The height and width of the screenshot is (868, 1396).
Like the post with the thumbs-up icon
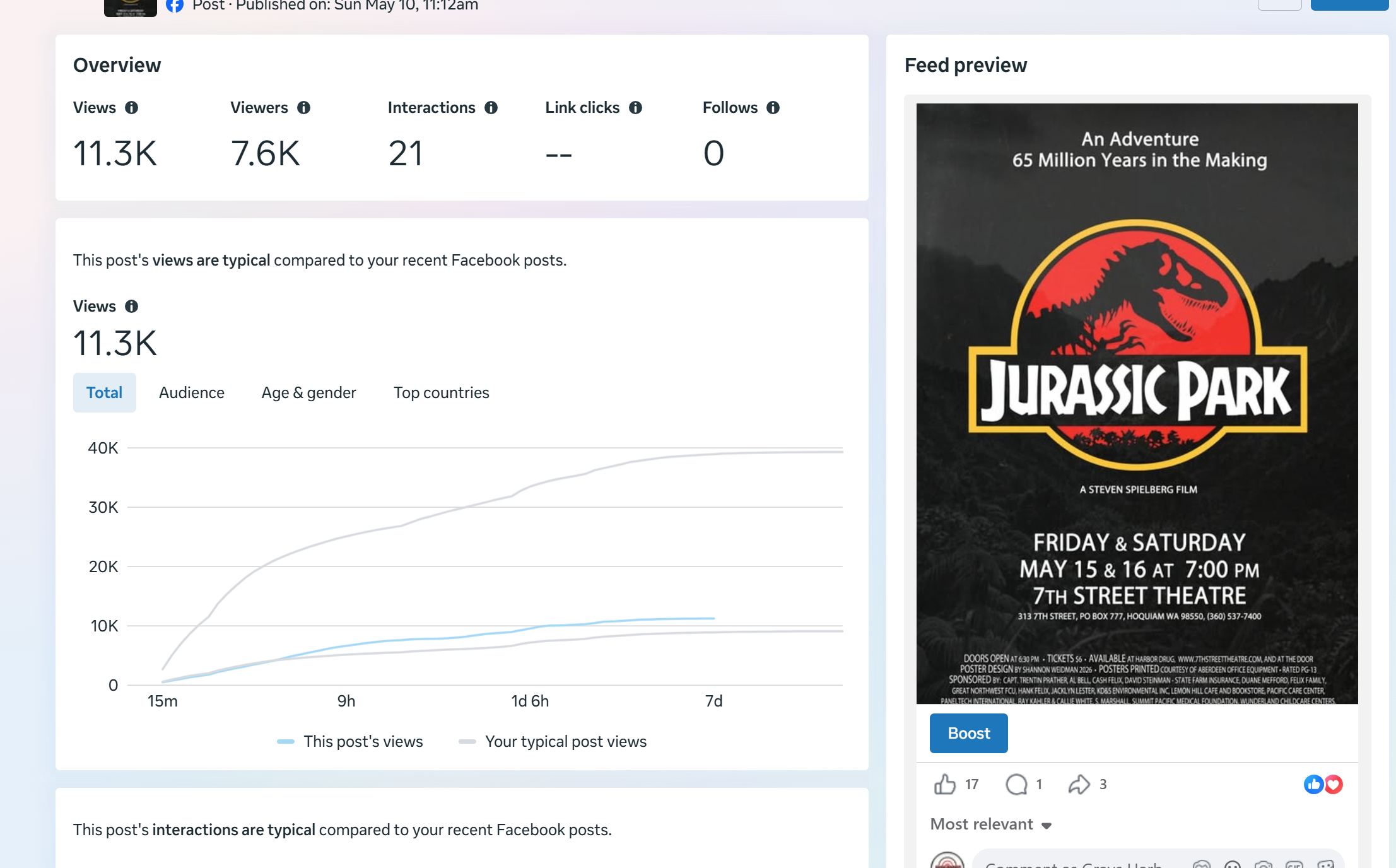click(945, 784)
